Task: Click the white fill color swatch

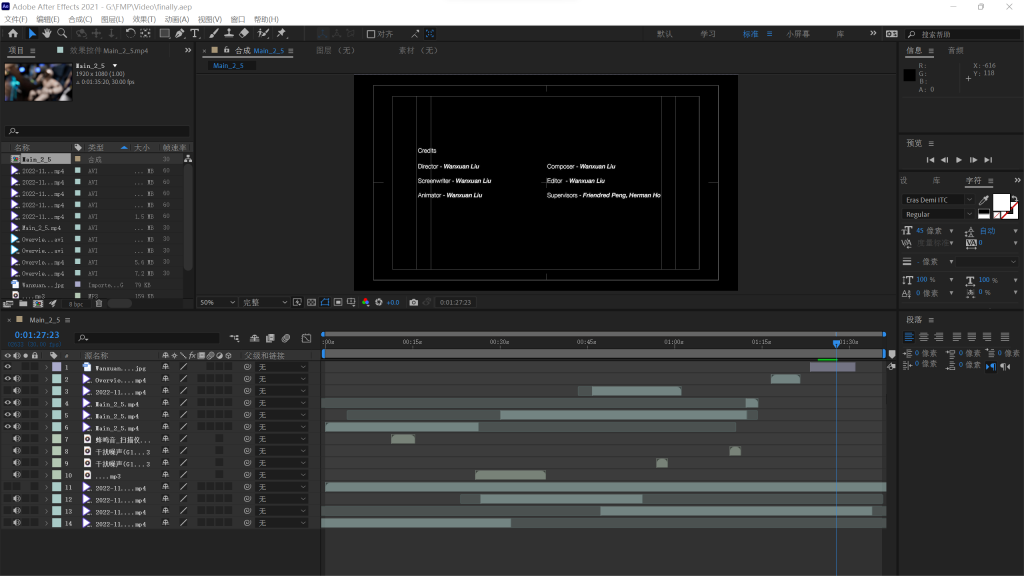Action: click(x=1000, y=201)
